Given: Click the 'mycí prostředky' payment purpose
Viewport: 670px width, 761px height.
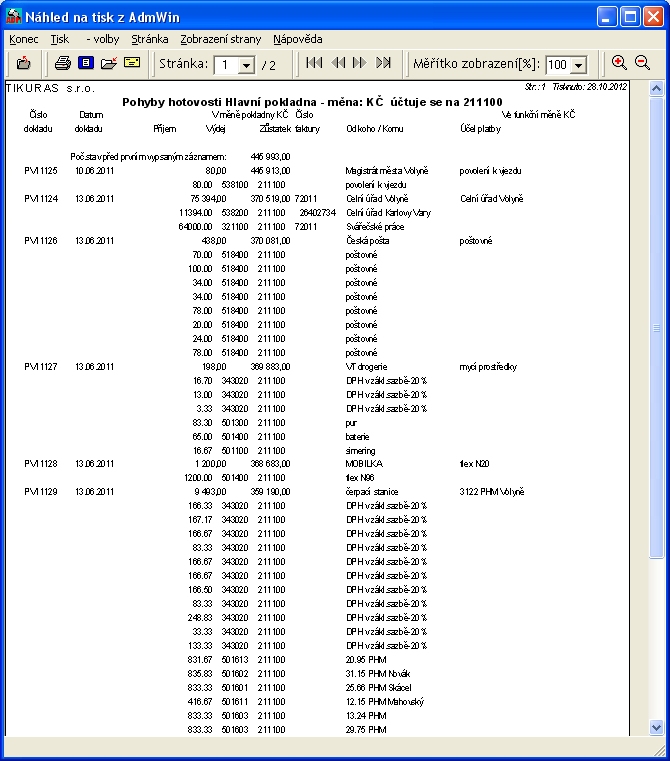Looking at the screenshot, I should tap(488, 367).
